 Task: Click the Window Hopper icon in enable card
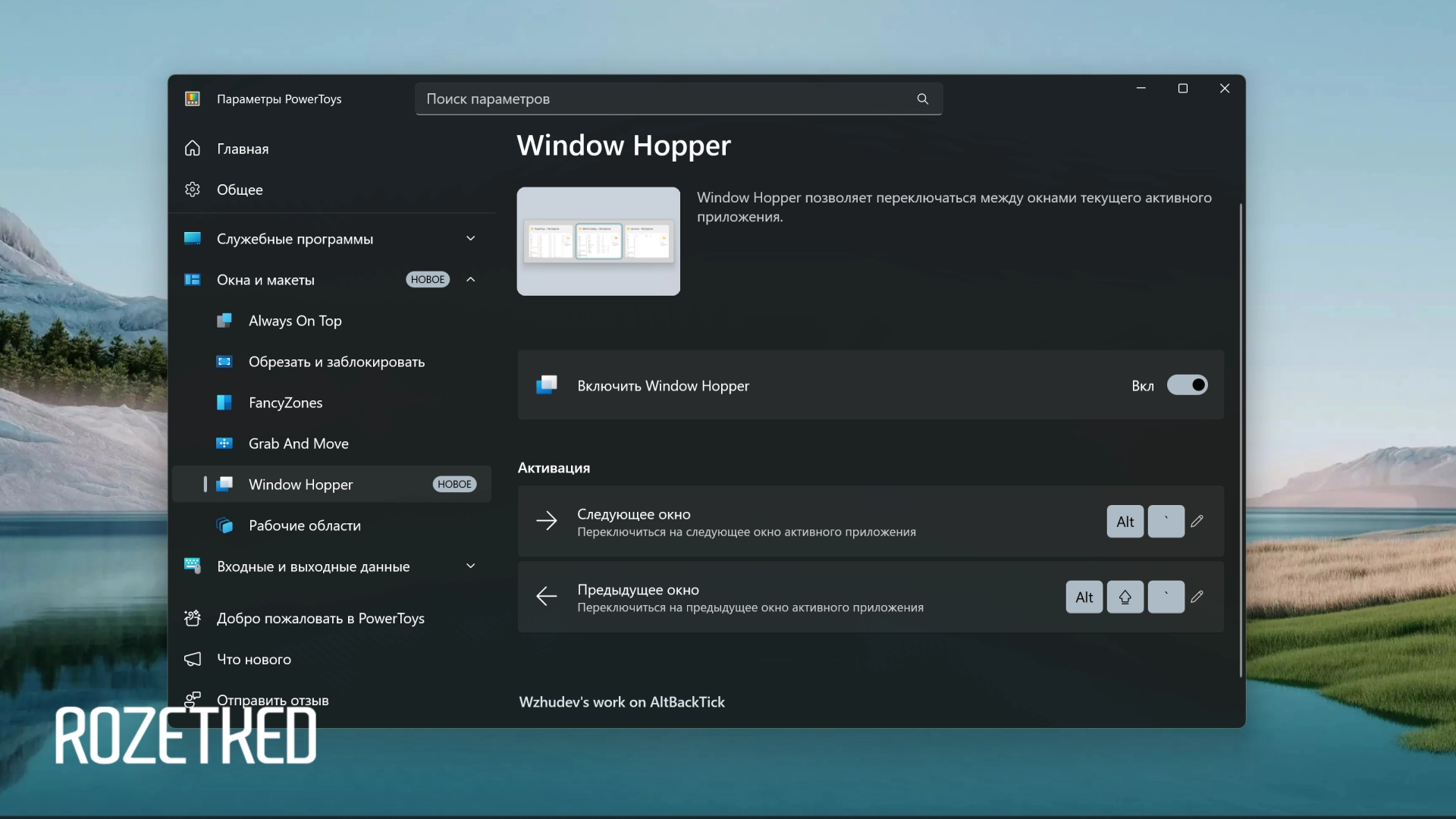[547, 384]
